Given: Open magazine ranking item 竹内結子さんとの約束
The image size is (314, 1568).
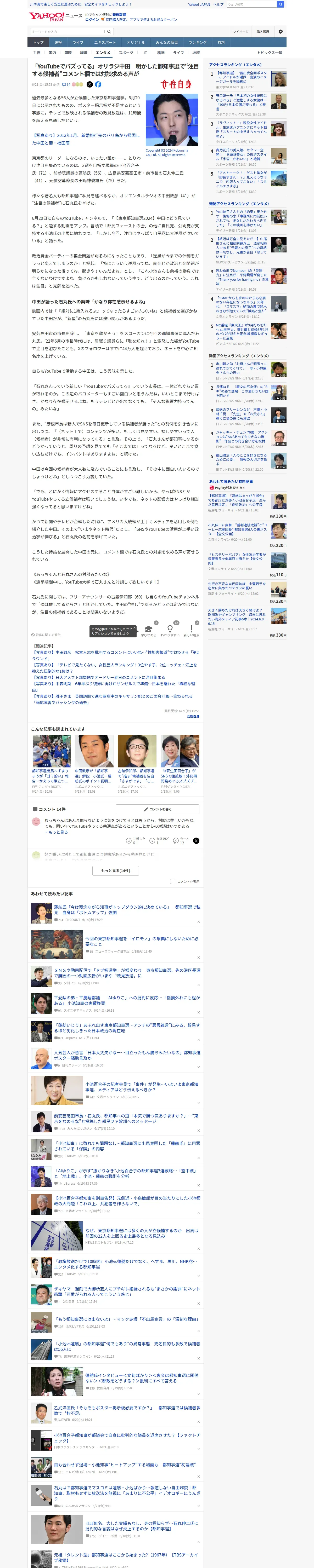Looking at the screenshot, I should 242,218.
